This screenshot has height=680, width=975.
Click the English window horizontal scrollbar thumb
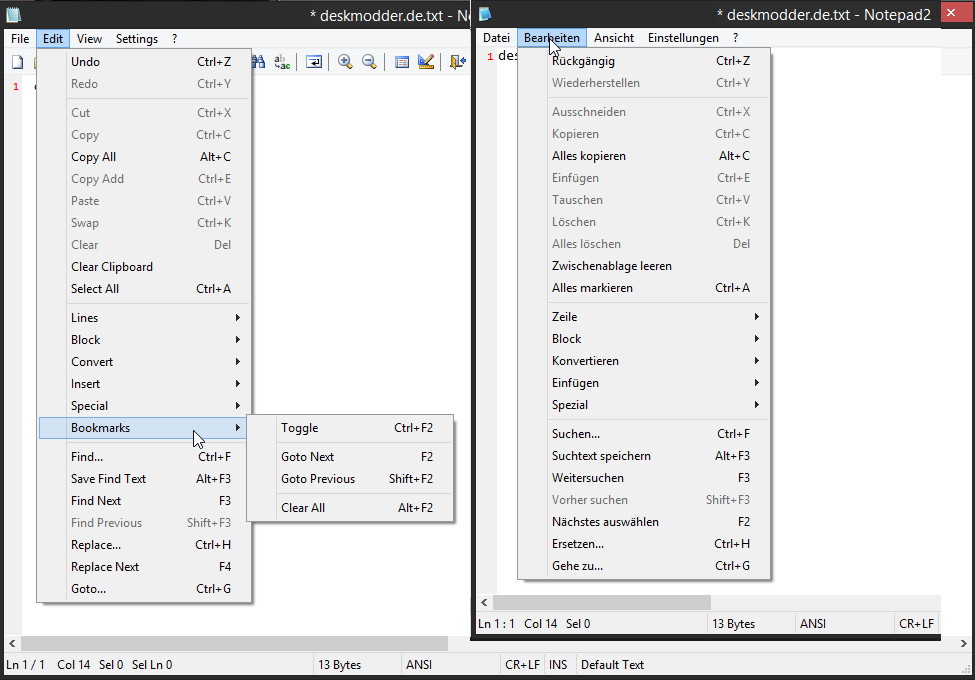click(234, 643)
